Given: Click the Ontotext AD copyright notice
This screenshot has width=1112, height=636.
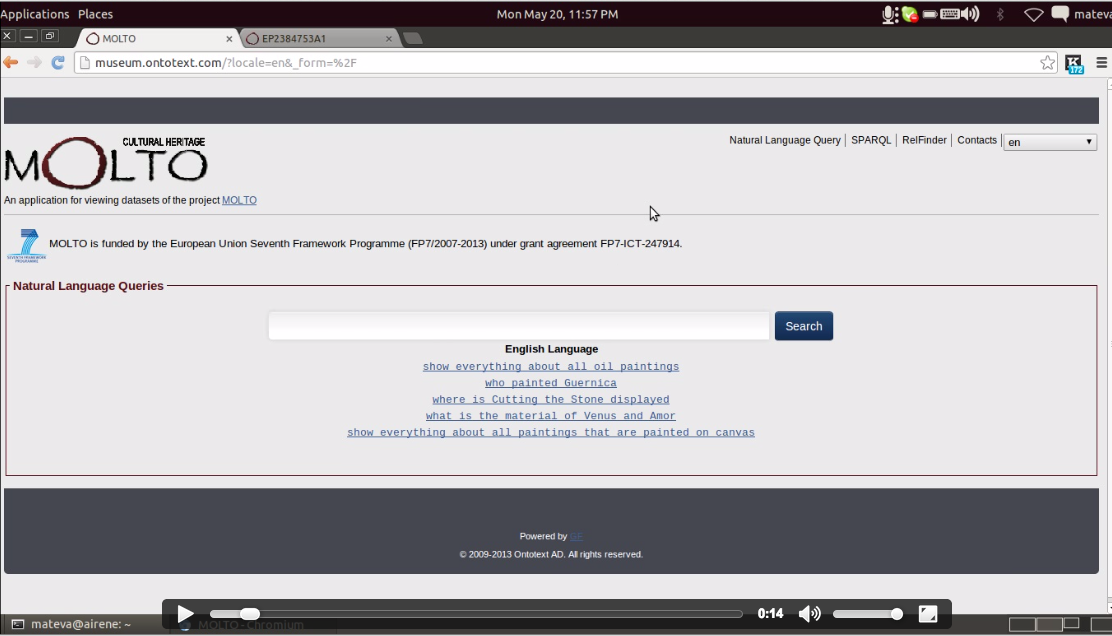Looking at the screenshot, I should click(551, 554).
